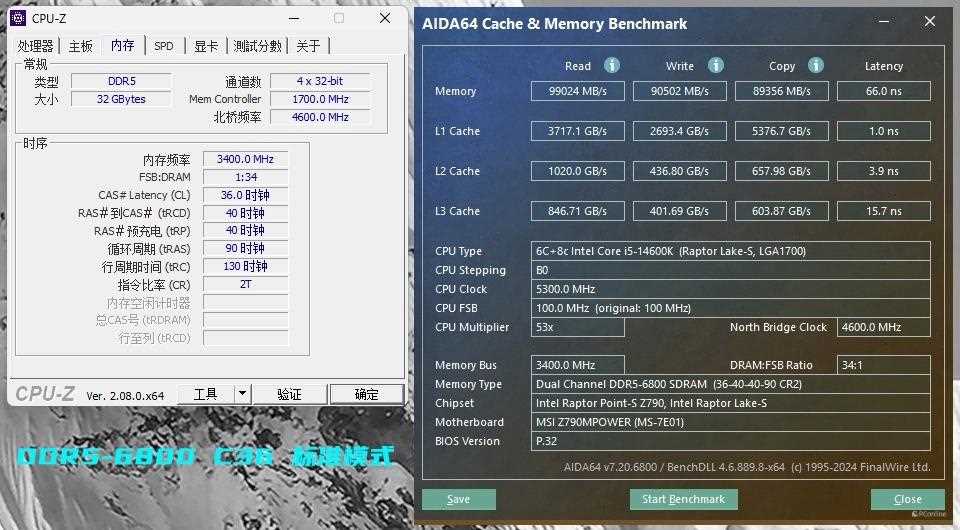The image size is (960, 530).
Task: Click the L3 Cache Read value 846.71 GB/s
Action: click(577, 211)
